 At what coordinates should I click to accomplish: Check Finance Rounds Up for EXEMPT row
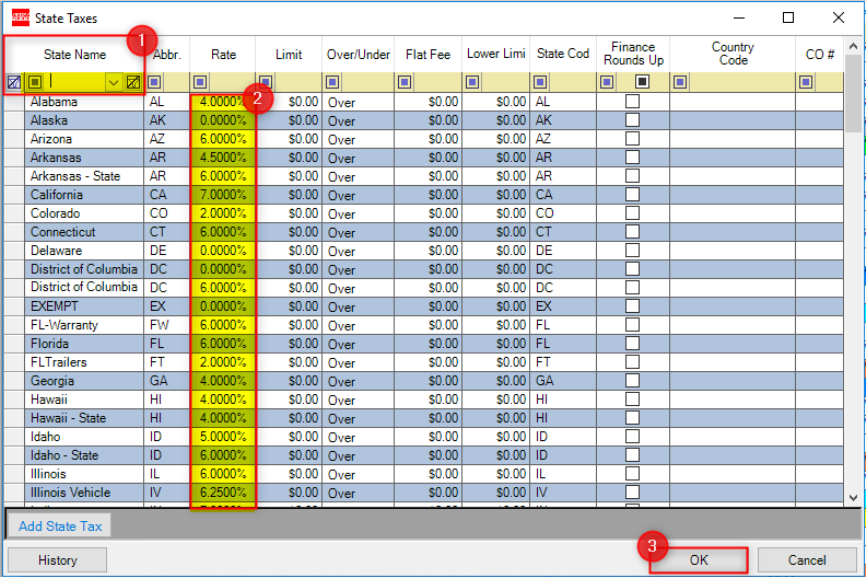pos(632,306)
